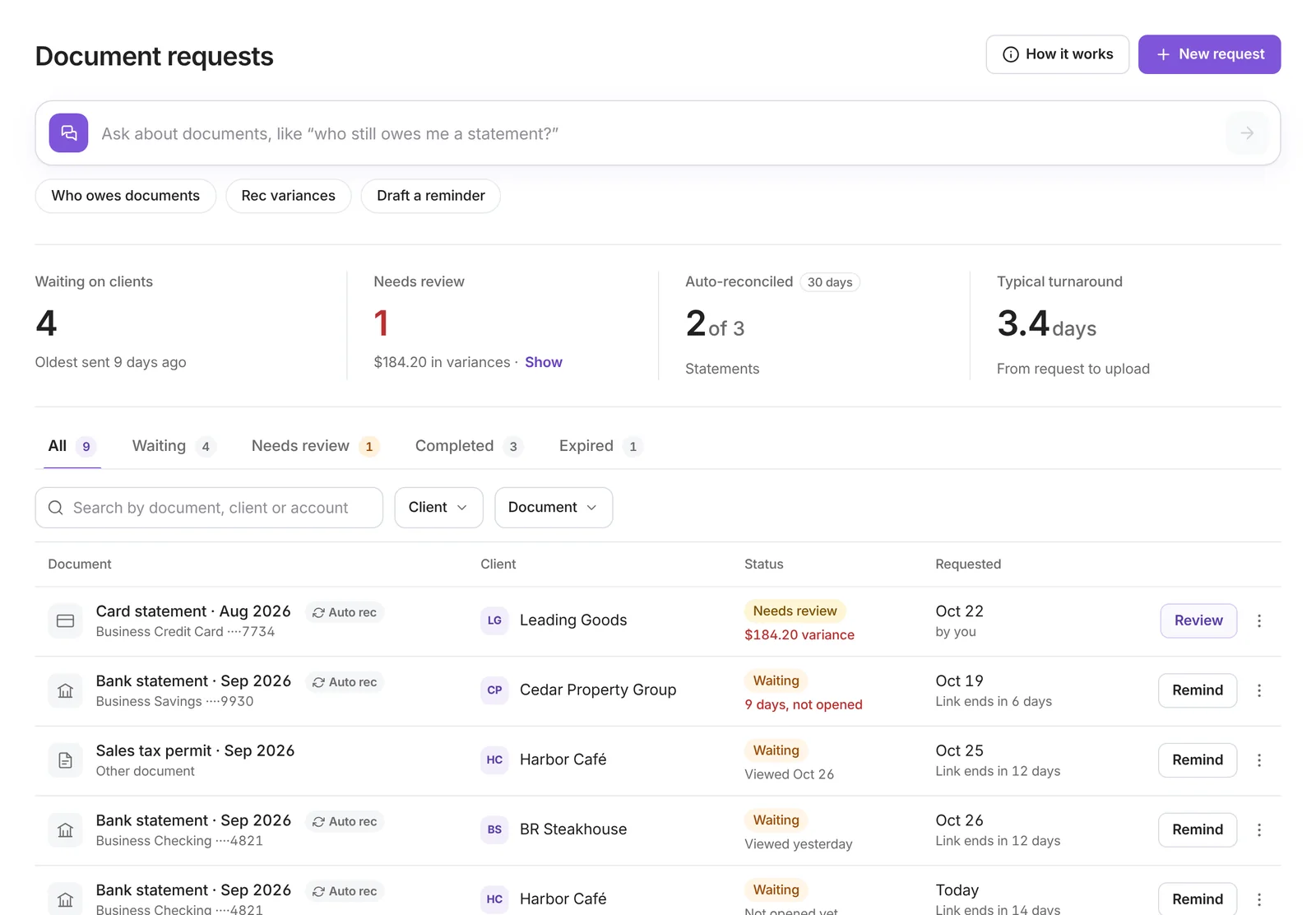Click the purple chat assistant icon

[x=68, y=133]
